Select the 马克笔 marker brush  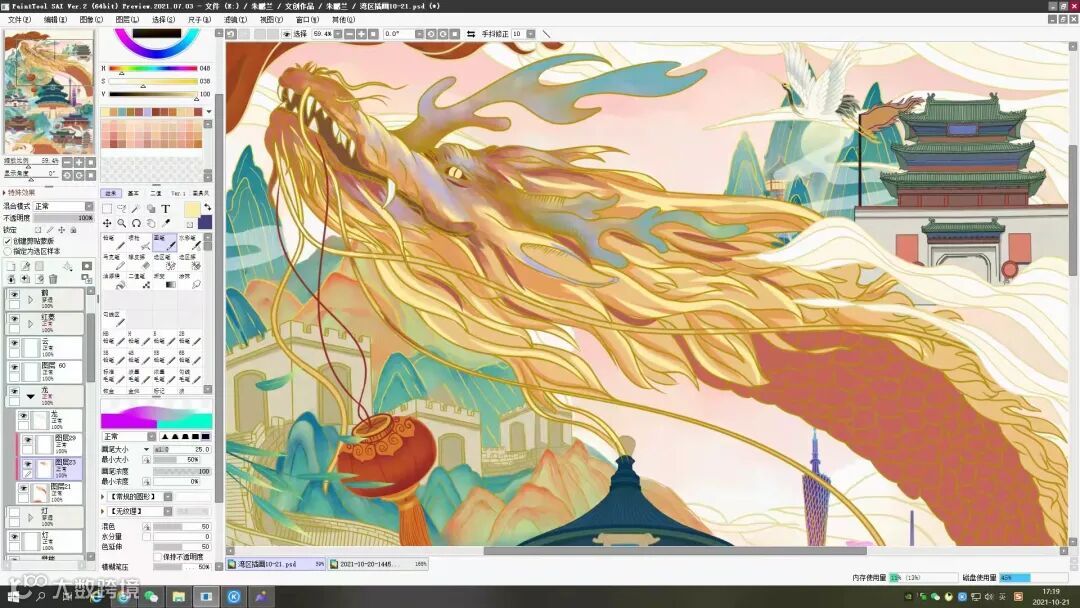click(114, 262)
